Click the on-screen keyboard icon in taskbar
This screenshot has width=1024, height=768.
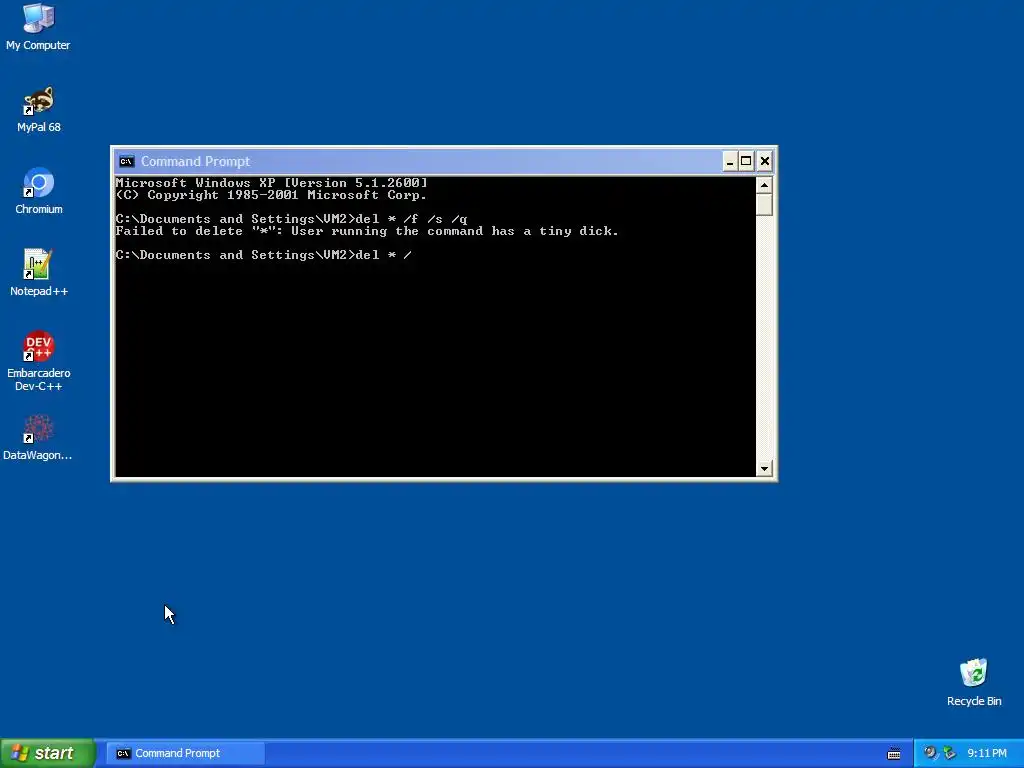click(893, 754)
